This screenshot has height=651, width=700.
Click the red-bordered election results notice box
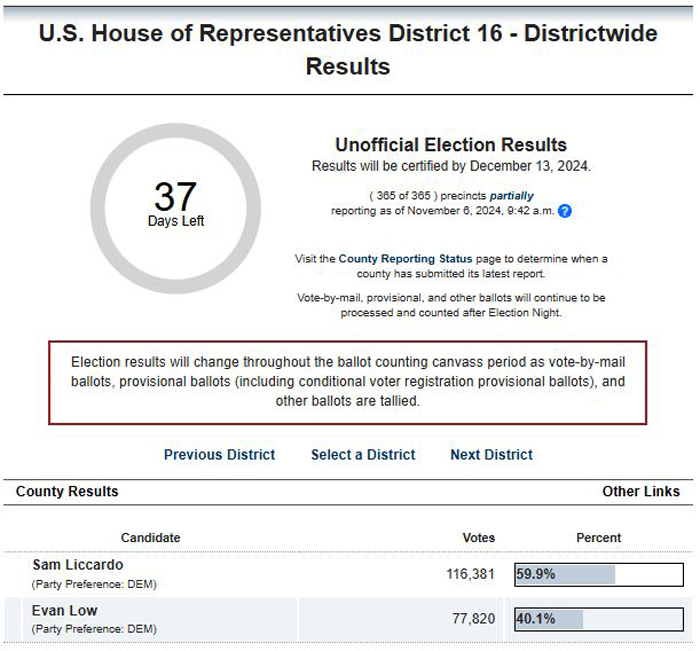tap(347, 383)
